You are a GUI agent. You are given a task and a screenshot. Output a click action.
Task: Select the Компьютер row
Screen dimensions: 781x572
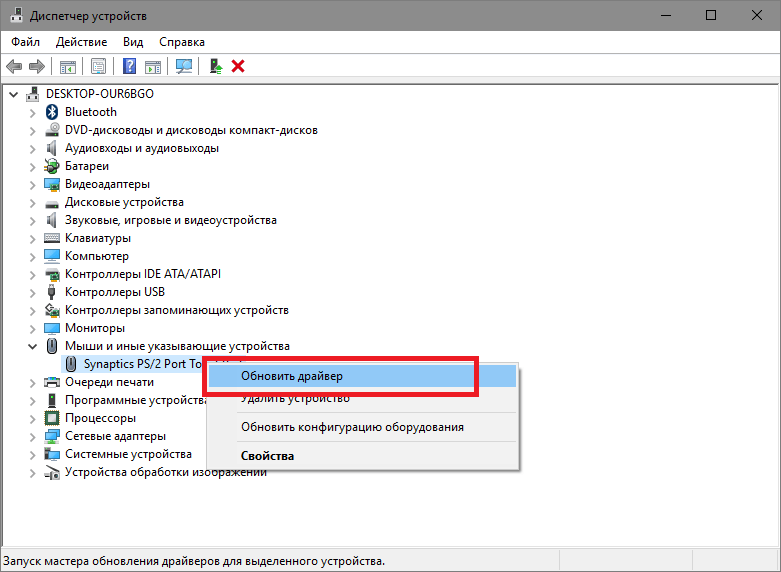click(97, 256)
